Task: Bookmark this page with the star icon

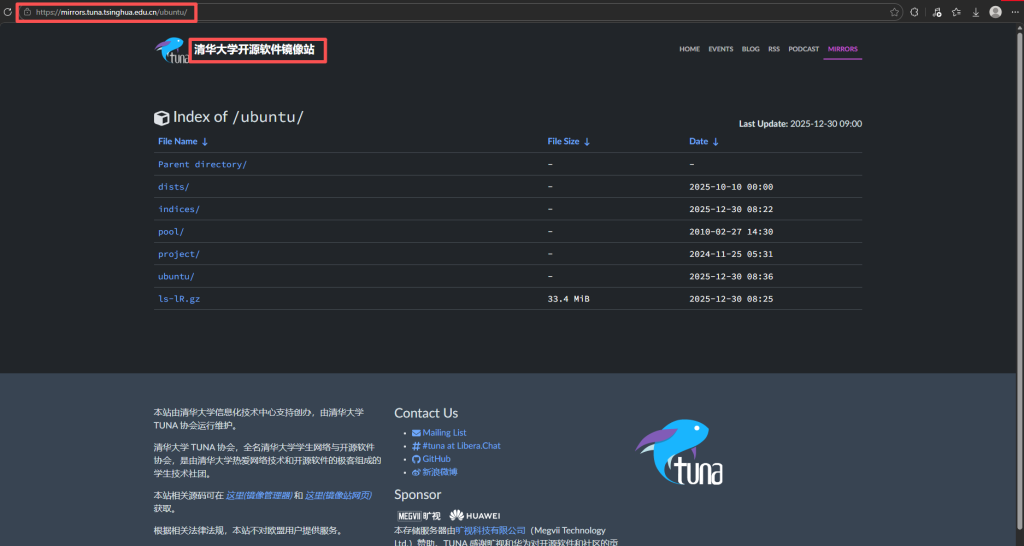Action: coord(894,12)
